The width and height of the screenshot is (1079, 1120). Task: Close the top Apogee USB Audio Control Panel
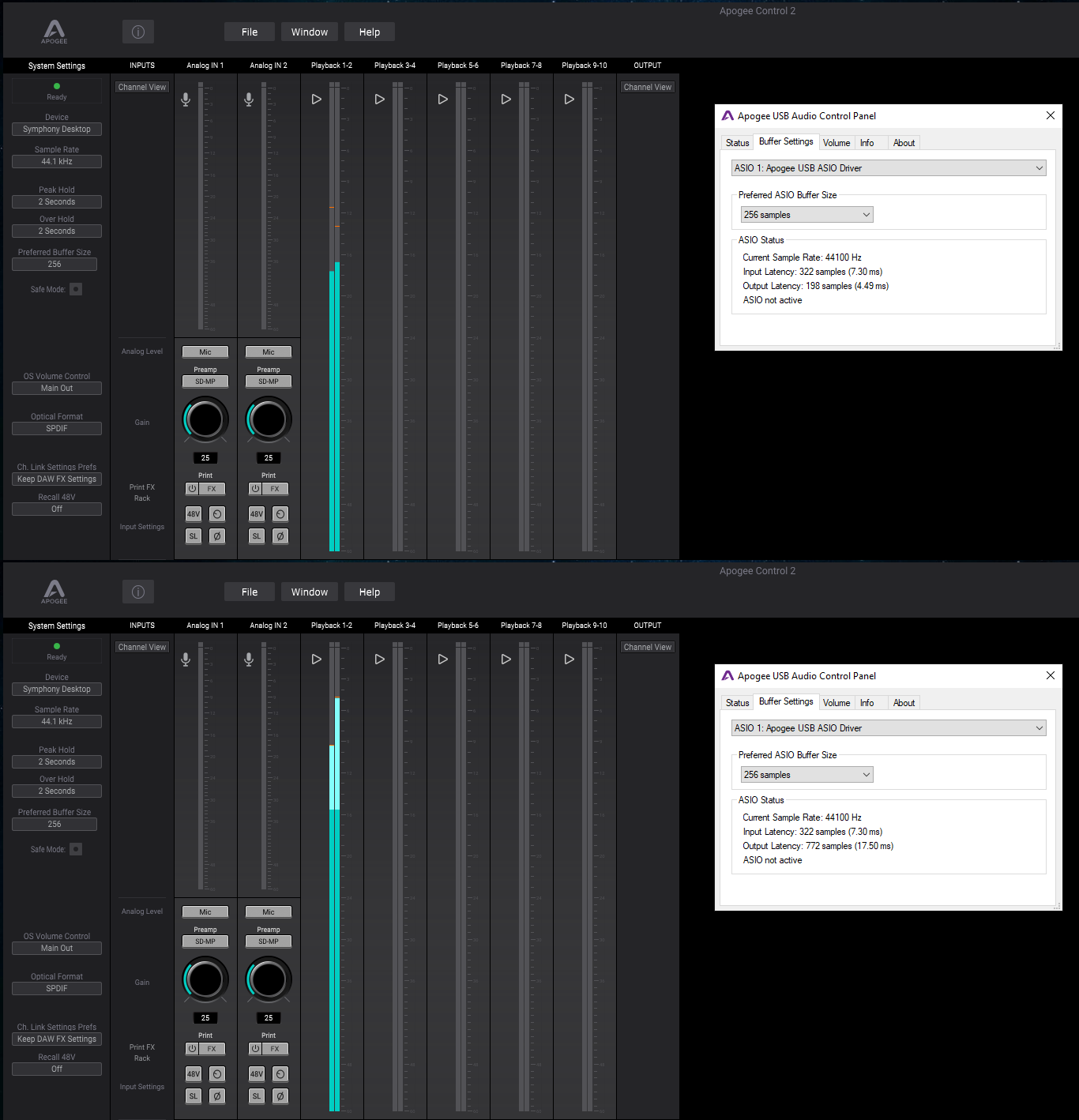pos(1051,115)
